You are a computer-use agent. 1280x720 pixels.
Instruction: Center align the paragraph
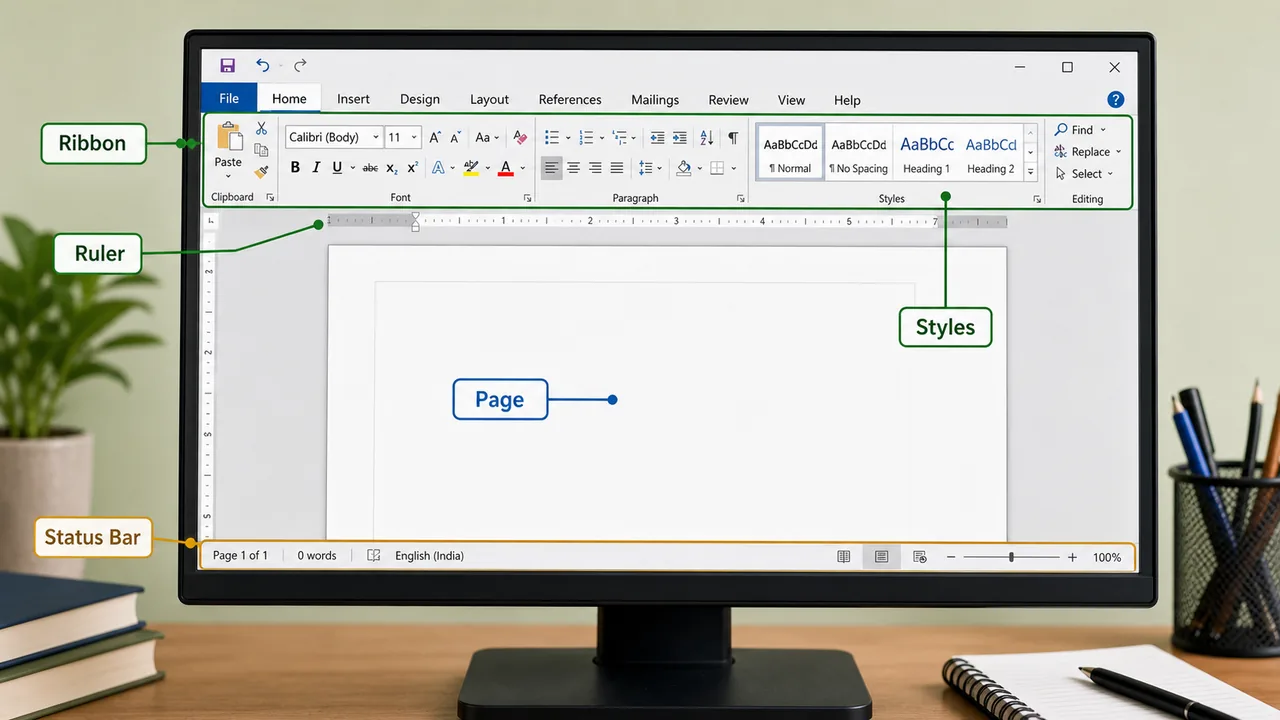573,168
